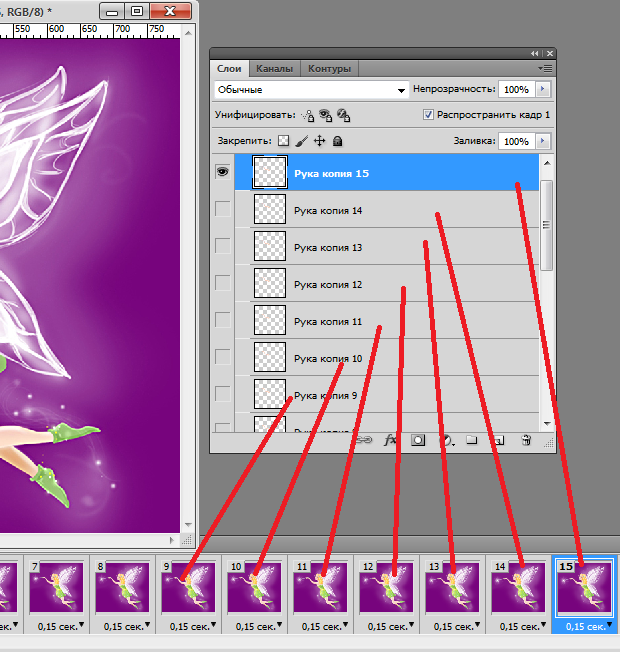Switch to the Каналы tab

tap(274, 69)
